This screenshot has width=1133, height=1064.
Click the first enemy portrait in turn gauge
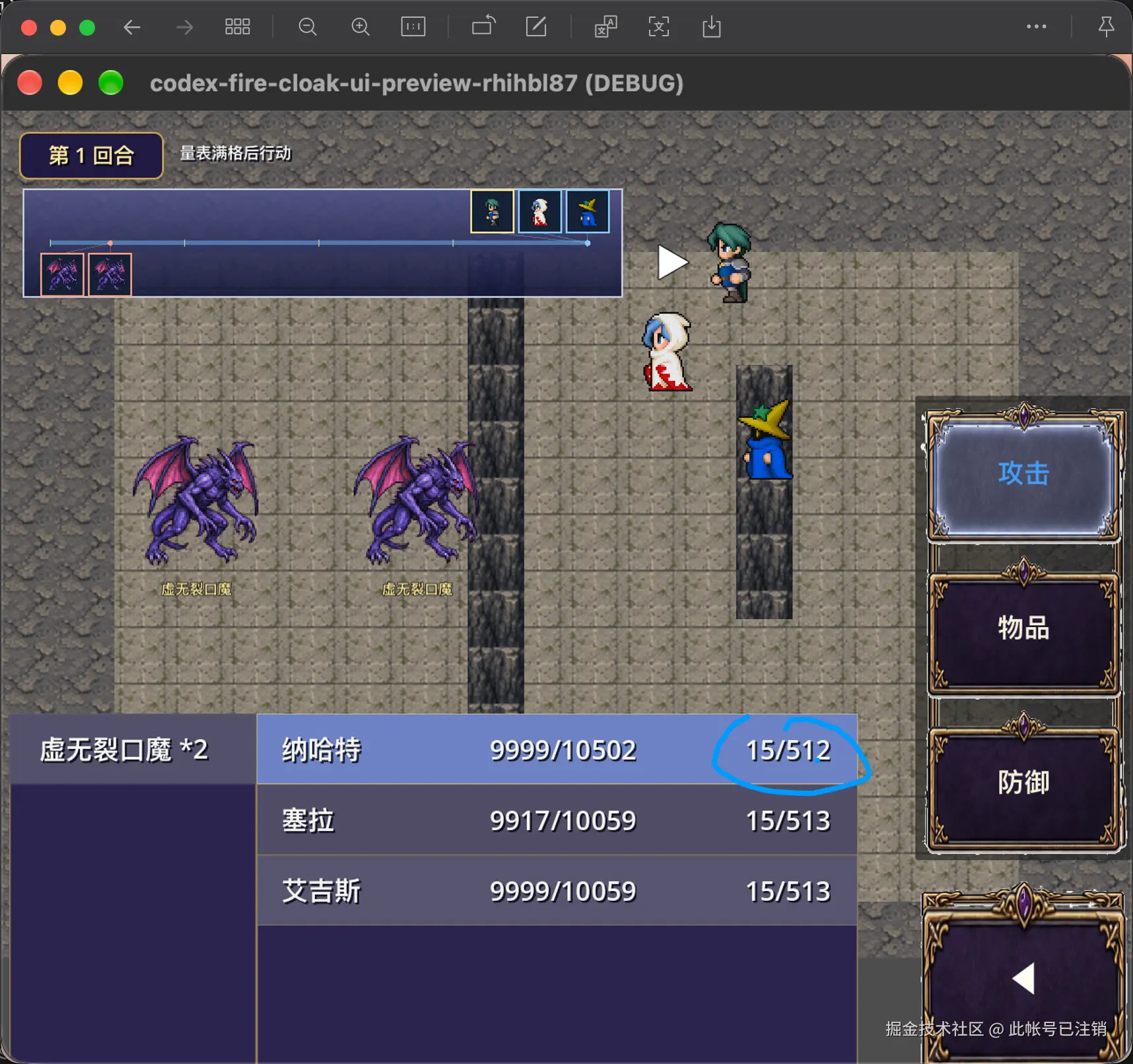click(x=63, y=275)
